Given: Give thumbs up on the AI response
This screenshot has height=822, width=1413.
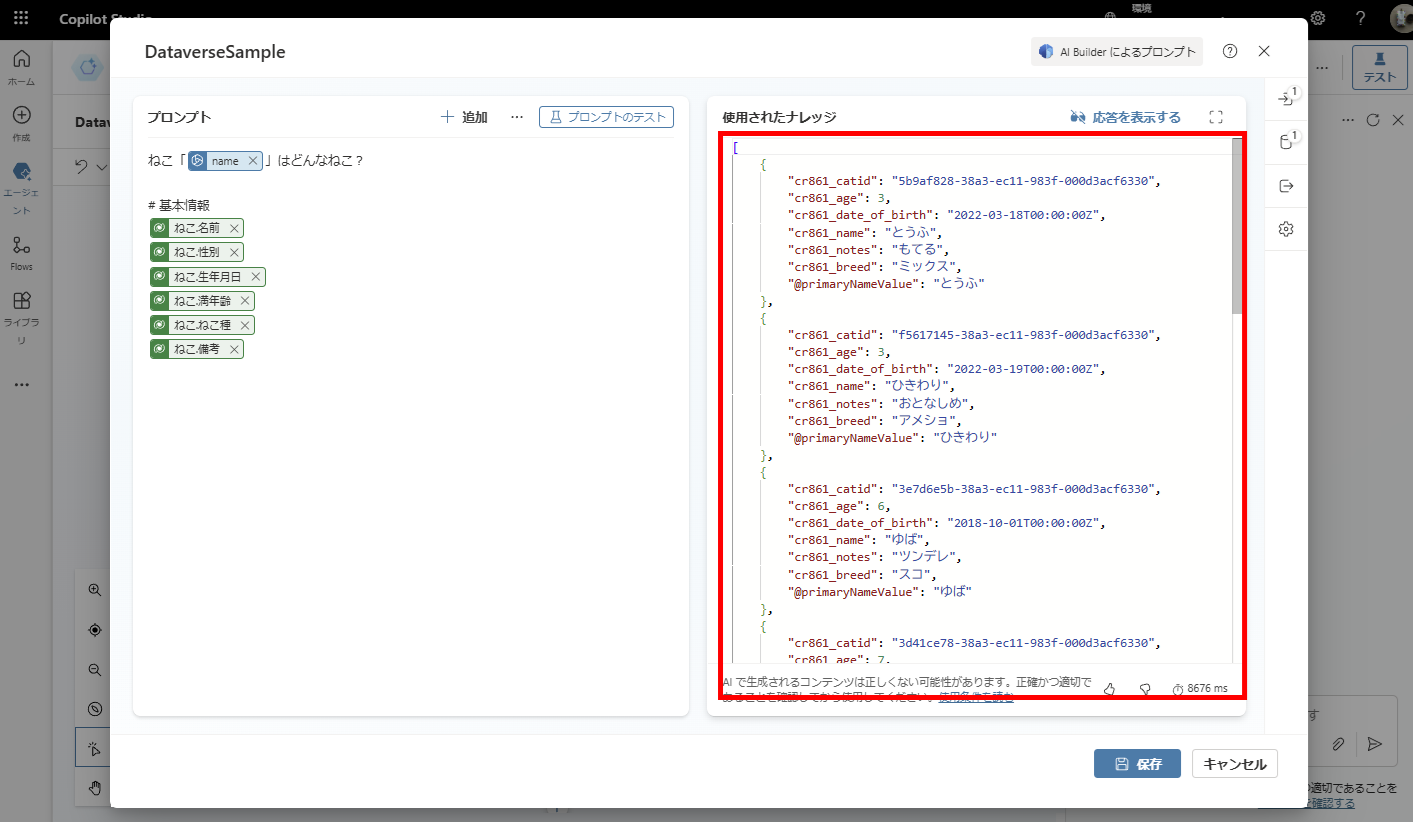Looking at the screenshot, I should (1109, 689).
